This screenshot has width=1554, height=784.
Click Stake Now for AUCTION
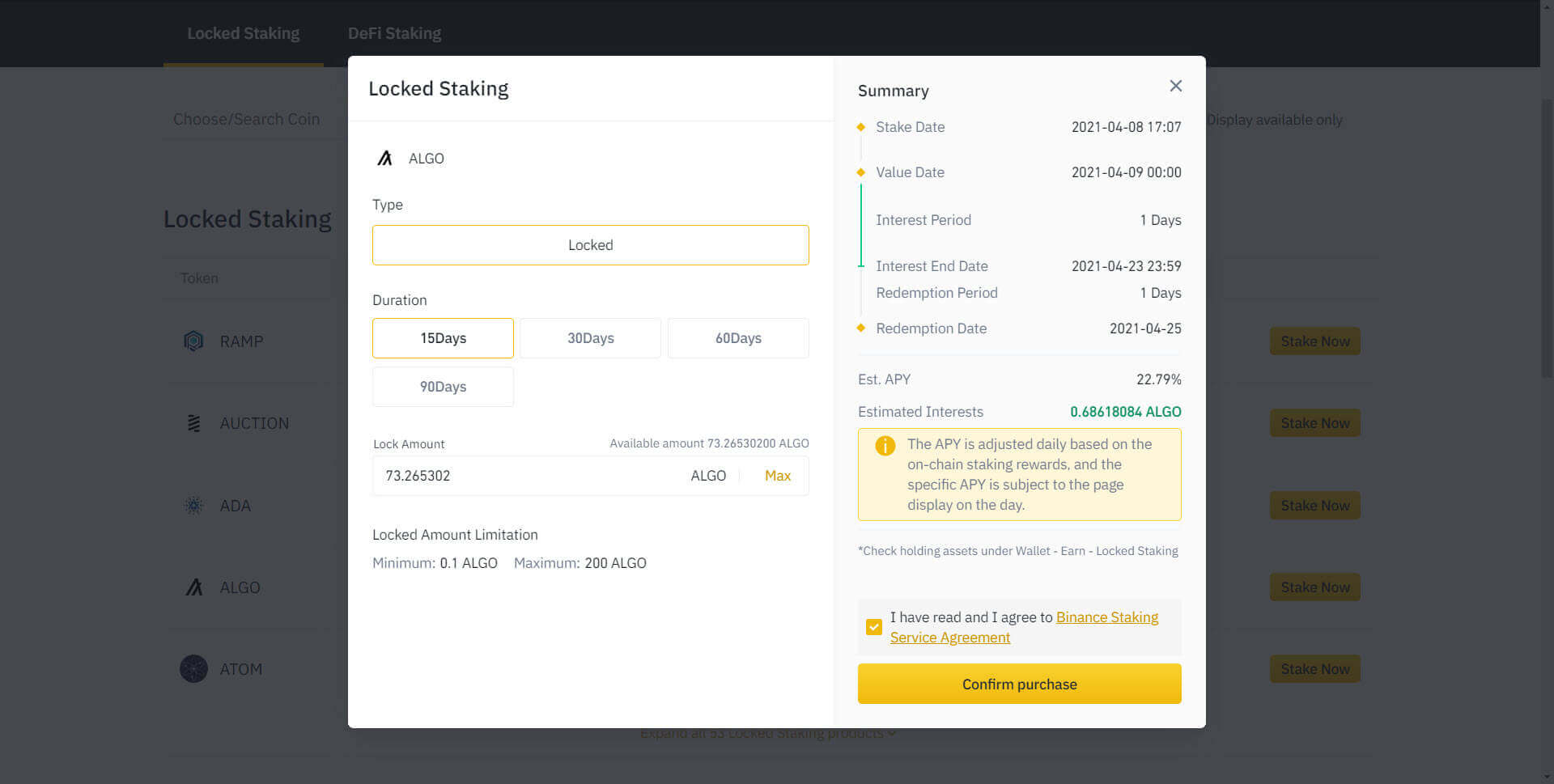click(x=1314, y=423)
